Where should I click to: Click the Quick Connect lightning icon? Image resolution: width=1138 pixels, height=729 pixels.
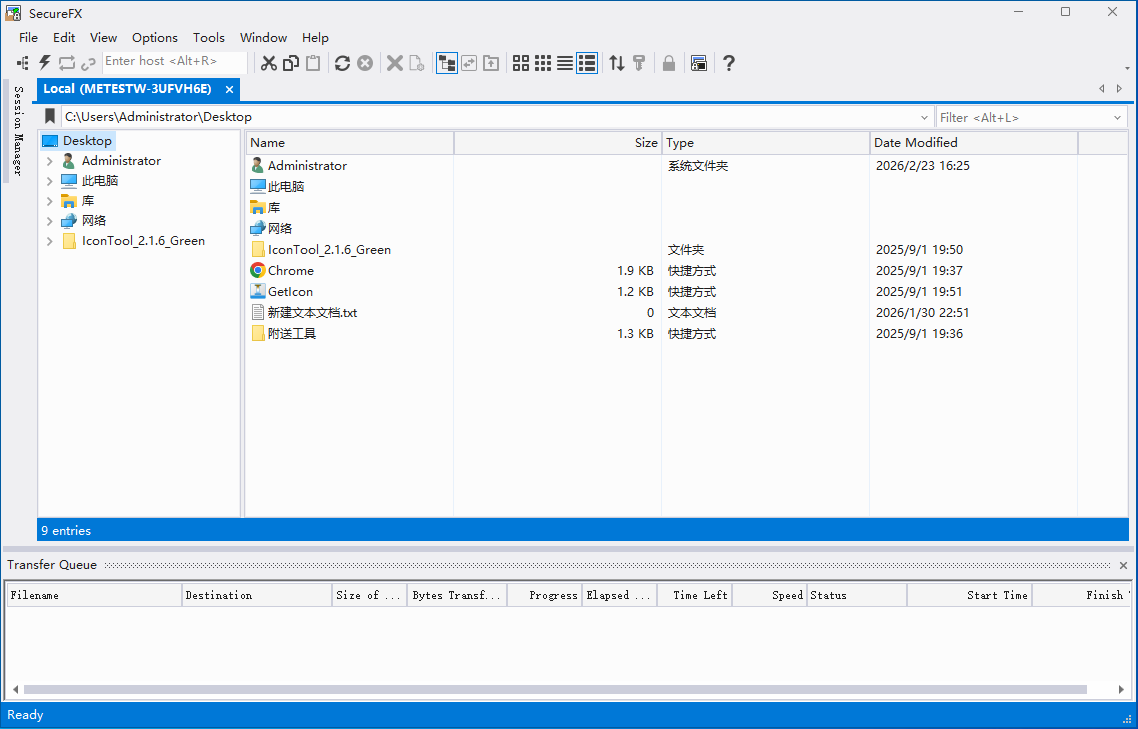point(45,63)
